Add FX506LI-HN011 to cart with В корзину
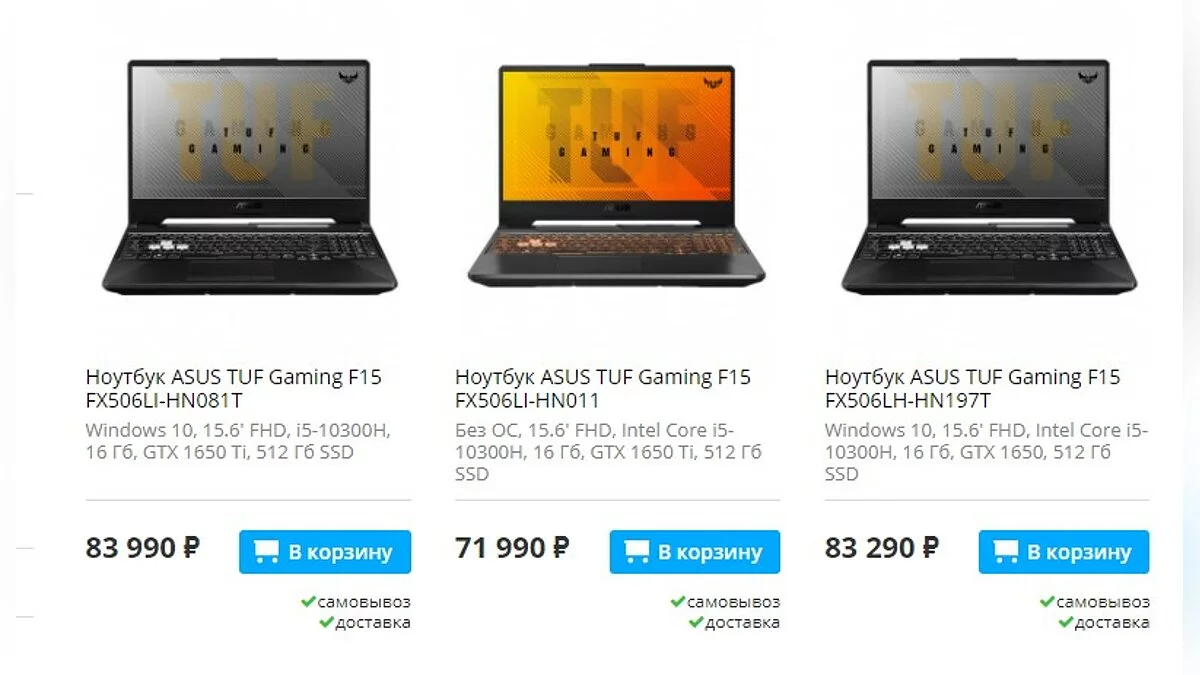1200x675 pixels. tap(695, 552)
